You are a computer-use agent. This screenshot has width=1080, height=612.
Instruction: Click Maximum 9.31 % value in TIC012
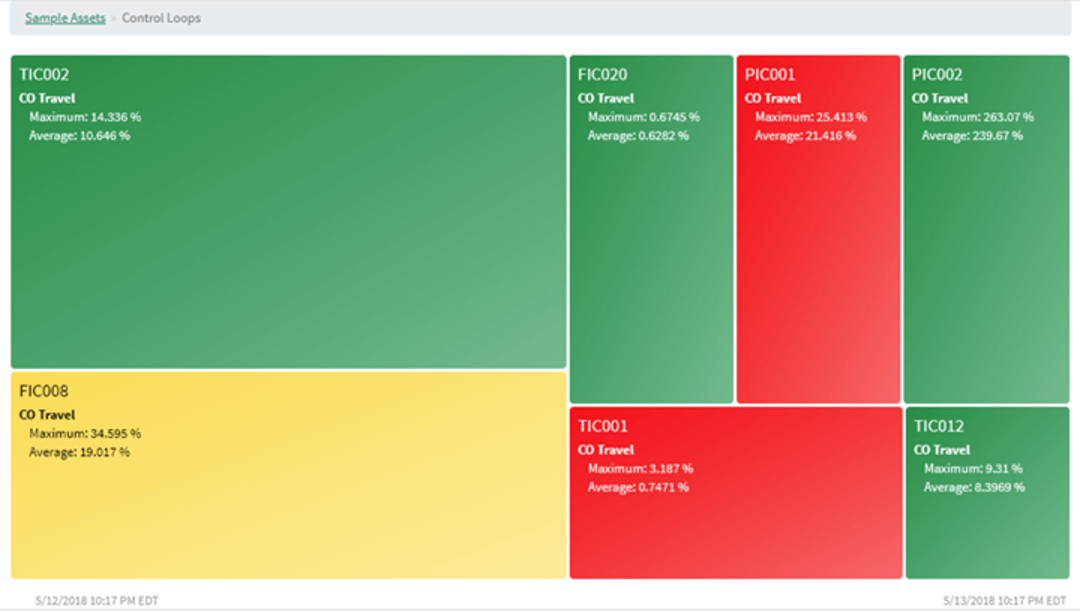[973, 469]
